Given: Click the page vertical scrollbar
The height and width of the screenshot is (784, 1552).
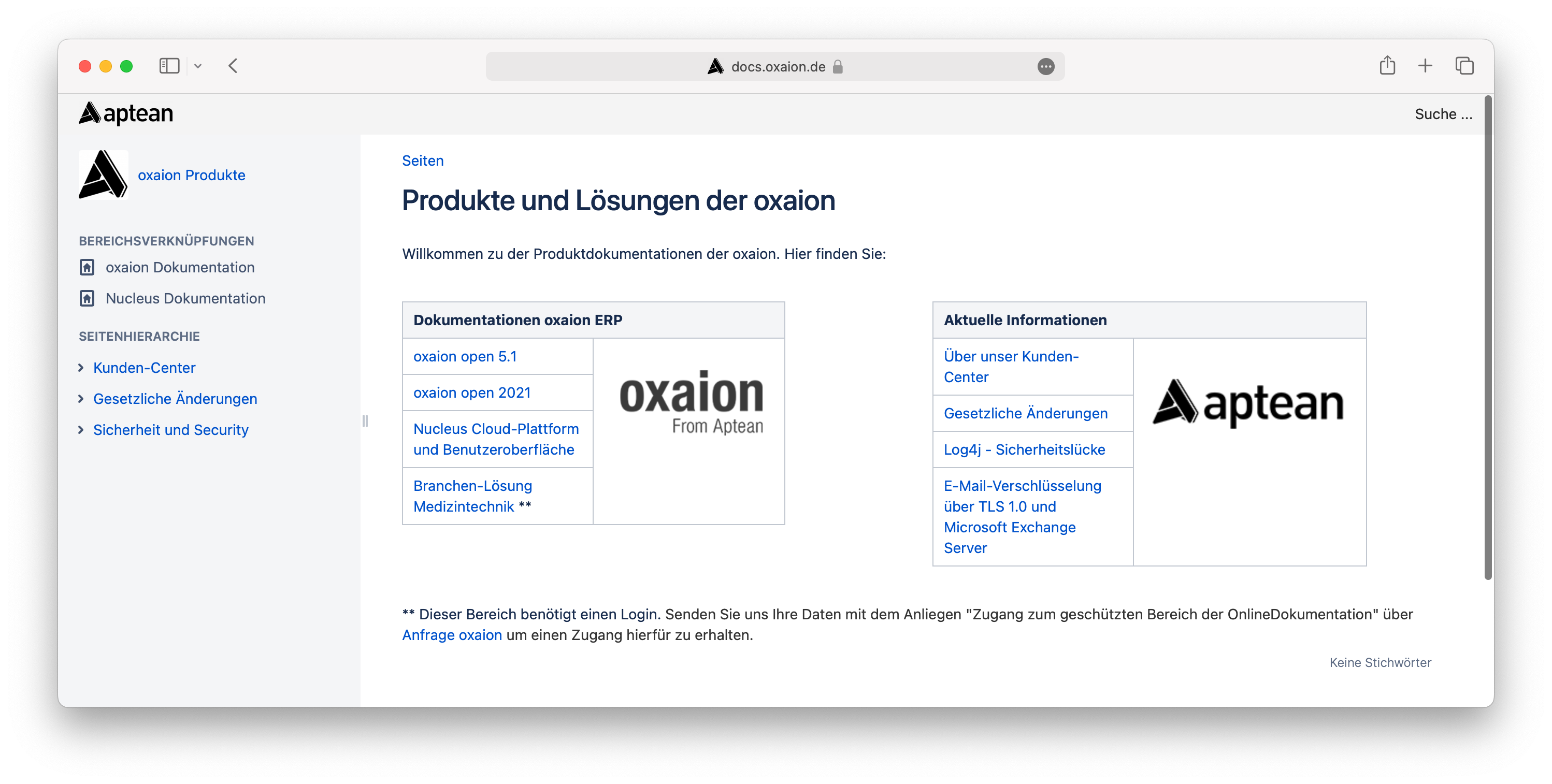Looking at the screenshot, I should click(x=1488, y=337).
